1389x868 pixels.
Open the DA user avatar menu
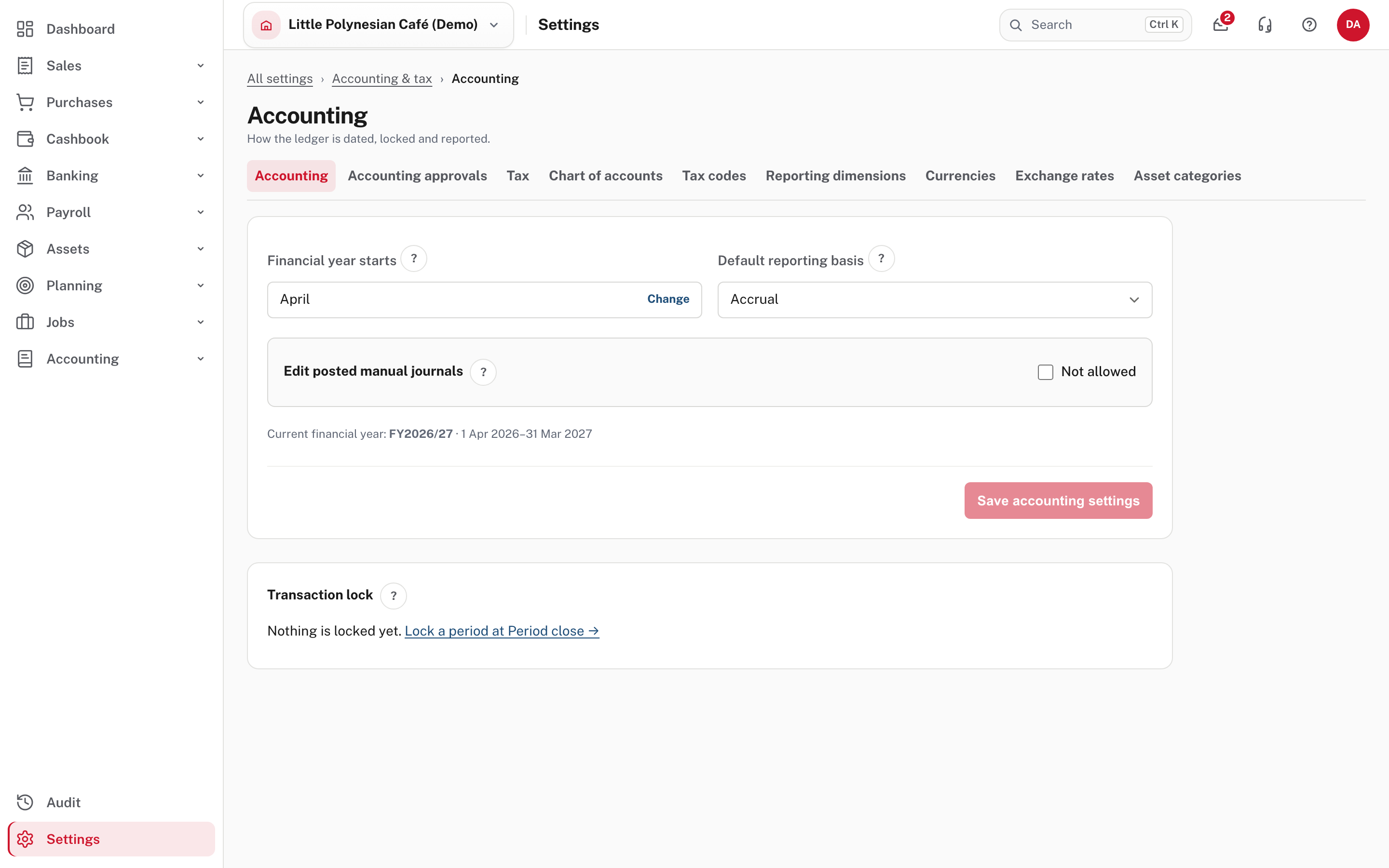1353,25
